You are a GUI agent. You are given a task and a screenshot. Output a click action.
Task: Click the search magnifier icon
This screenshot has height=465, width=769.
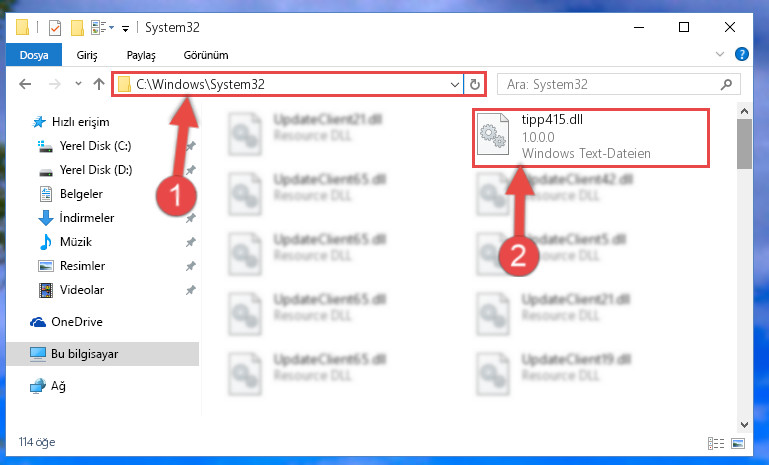[x=726, y=84]
